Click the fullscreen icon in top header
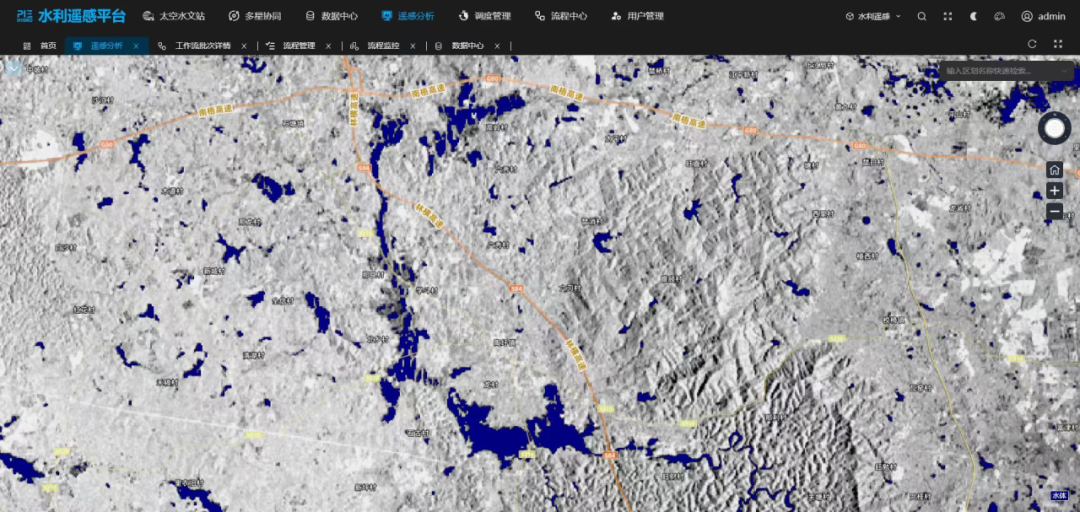This screenshot has height=512, width=1080. tap(948, 16)
